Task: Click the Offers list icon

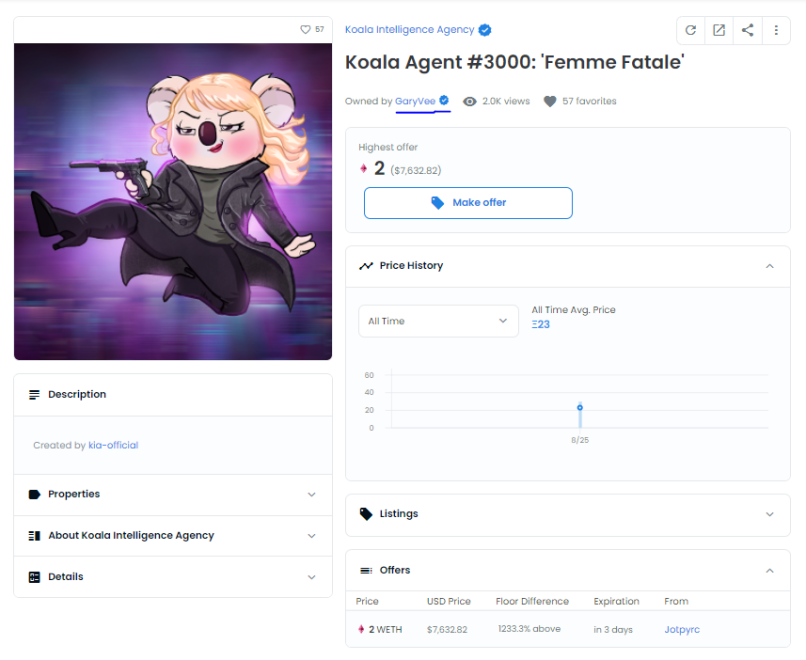Action: (x=366, y=571)
